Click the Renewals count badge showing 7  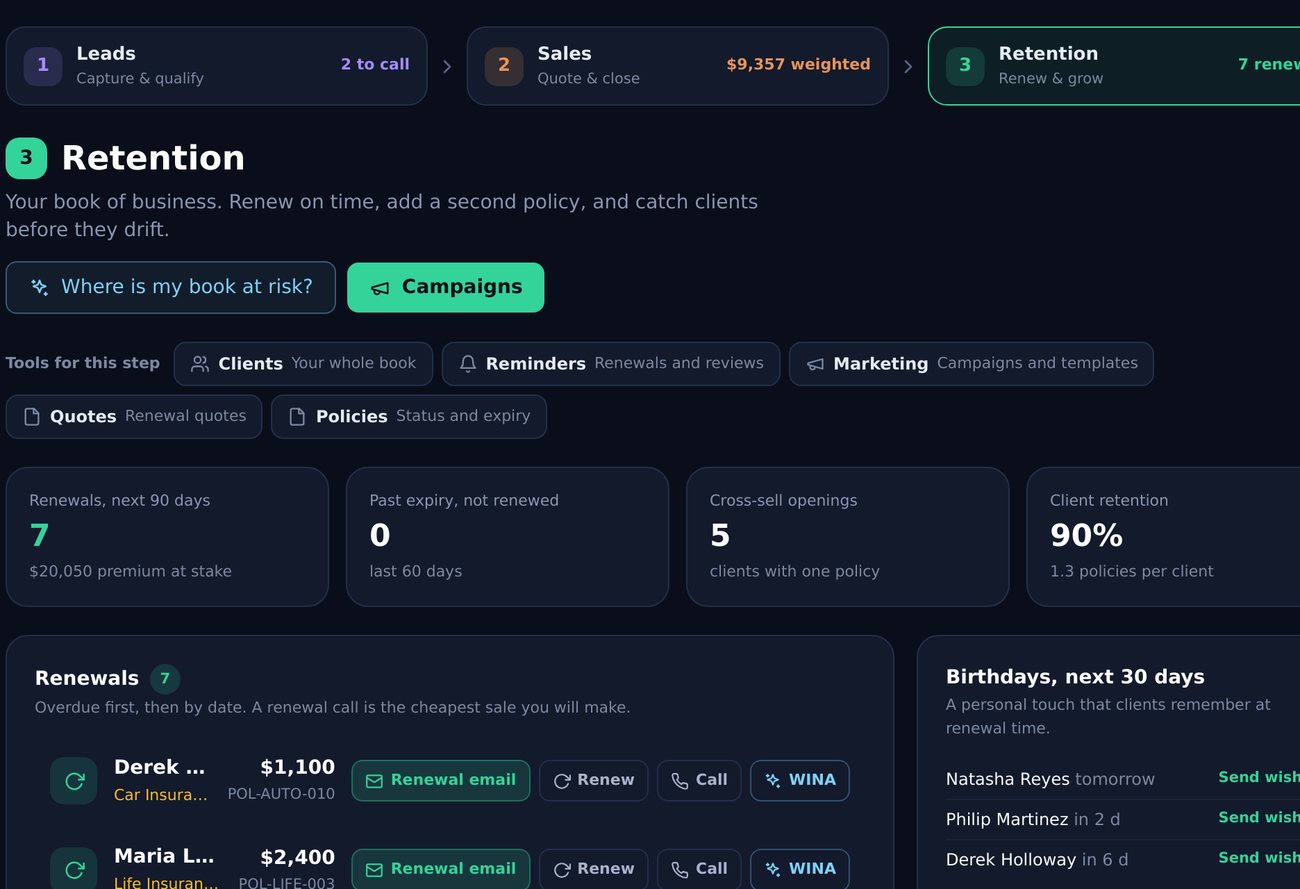[x=165, y=679]
